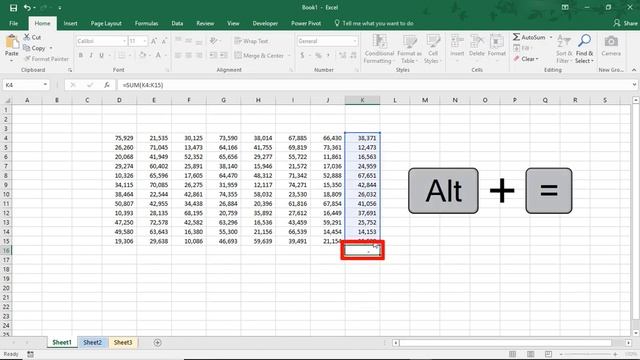Click the Font Color letter A swatch
640x360 pixels.
(158, 55)
